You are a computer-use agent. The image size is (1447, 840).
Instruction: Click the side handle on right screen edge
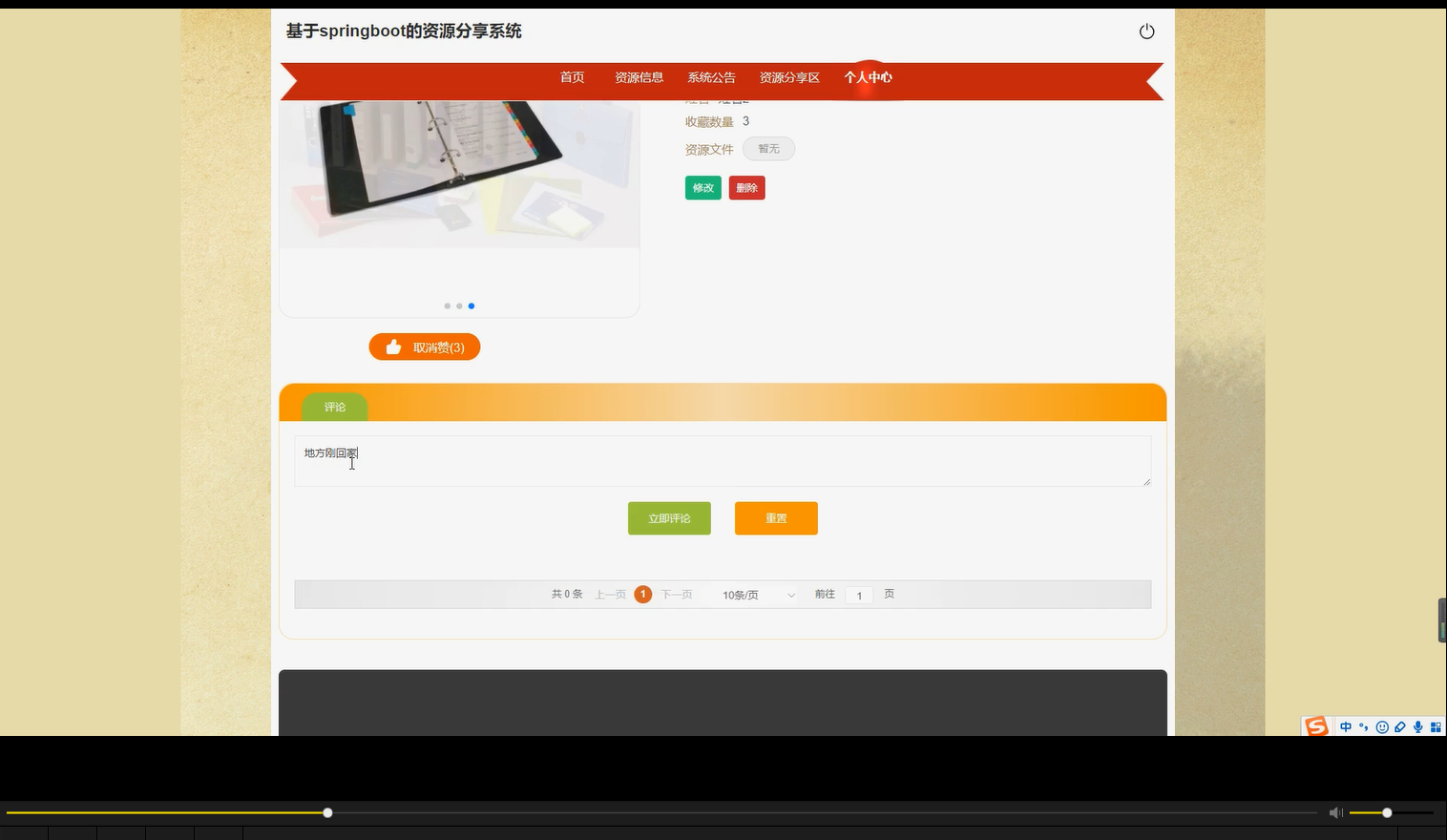tap(1442, 620)
